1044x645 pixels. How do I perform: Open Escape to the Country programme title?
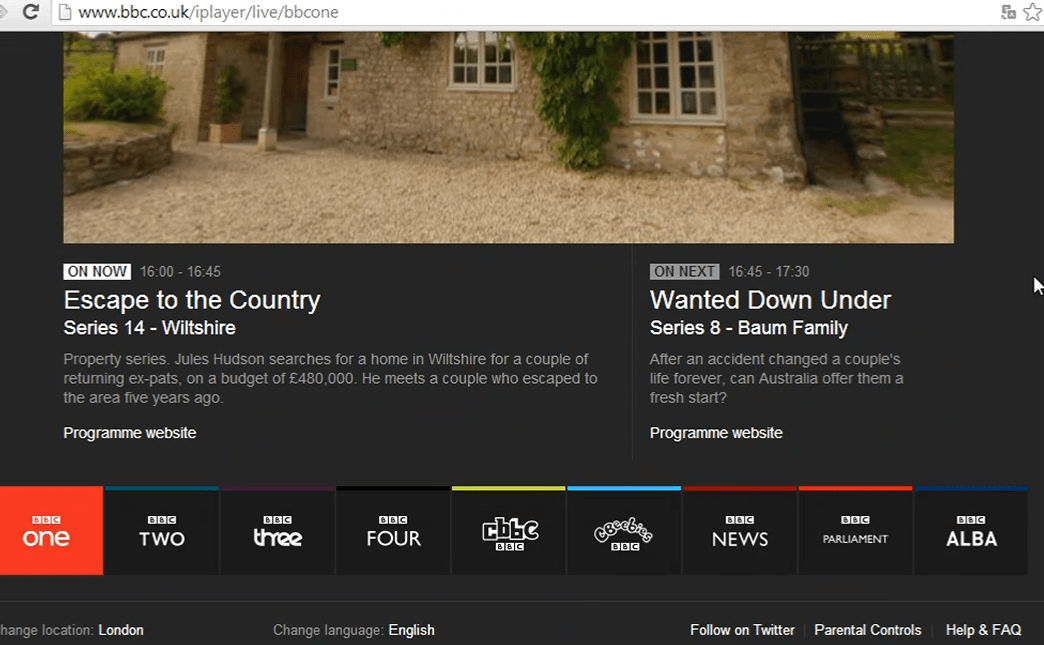192,300
